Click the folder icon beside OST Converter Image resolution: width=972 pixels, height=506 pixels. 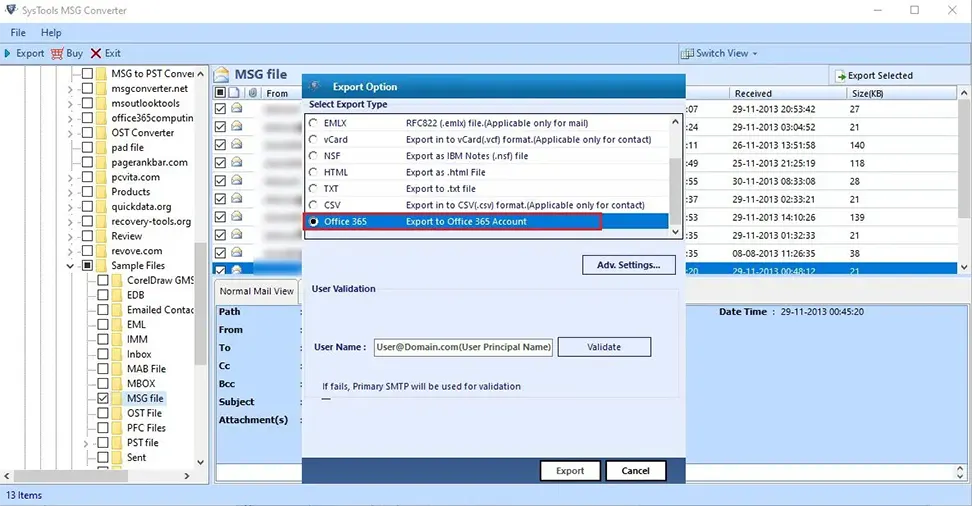pyautogui.click(x=102, y=133)
